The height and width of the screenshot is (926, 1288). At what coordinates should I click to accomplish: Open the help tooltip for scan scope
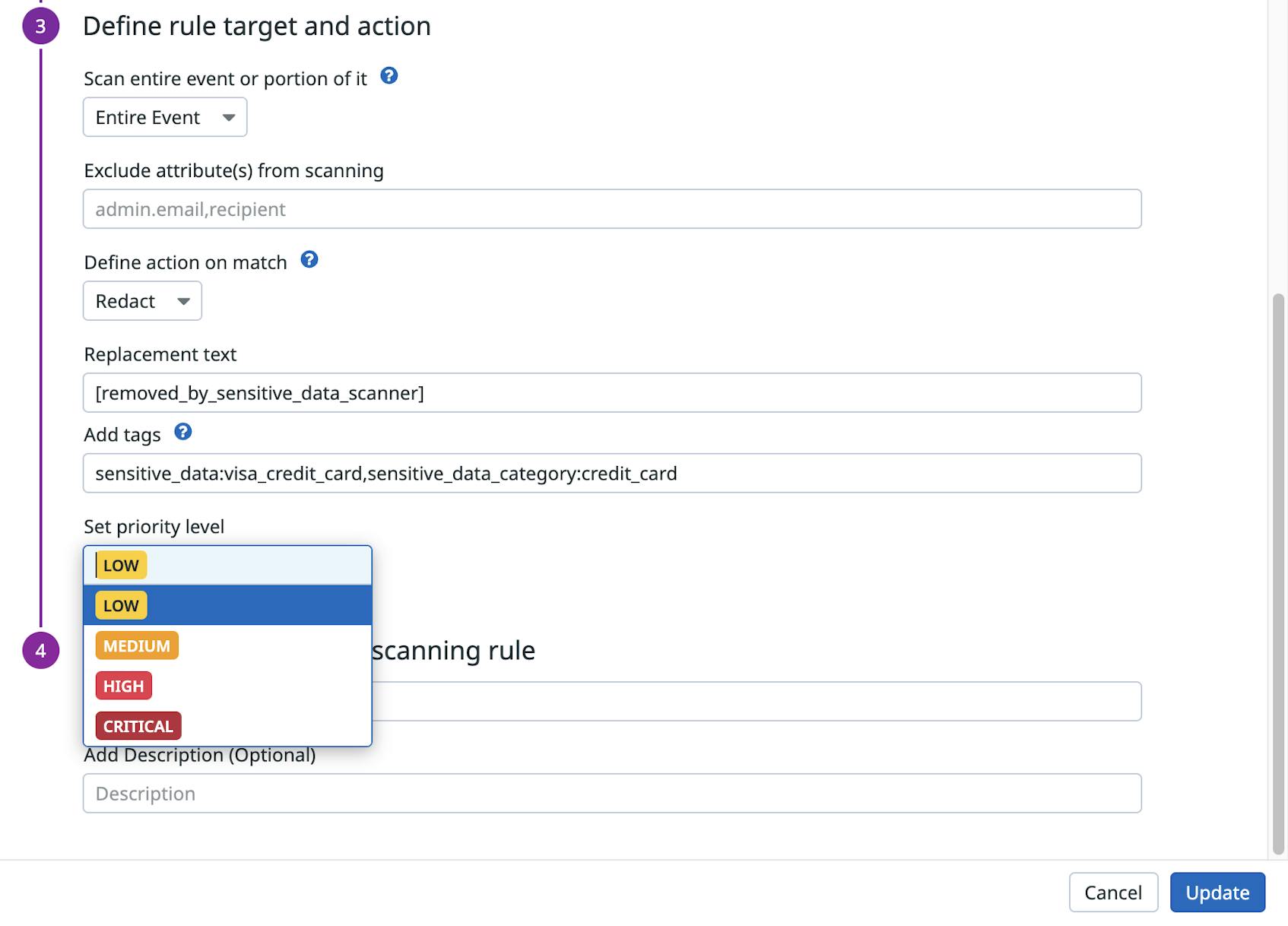389,76
